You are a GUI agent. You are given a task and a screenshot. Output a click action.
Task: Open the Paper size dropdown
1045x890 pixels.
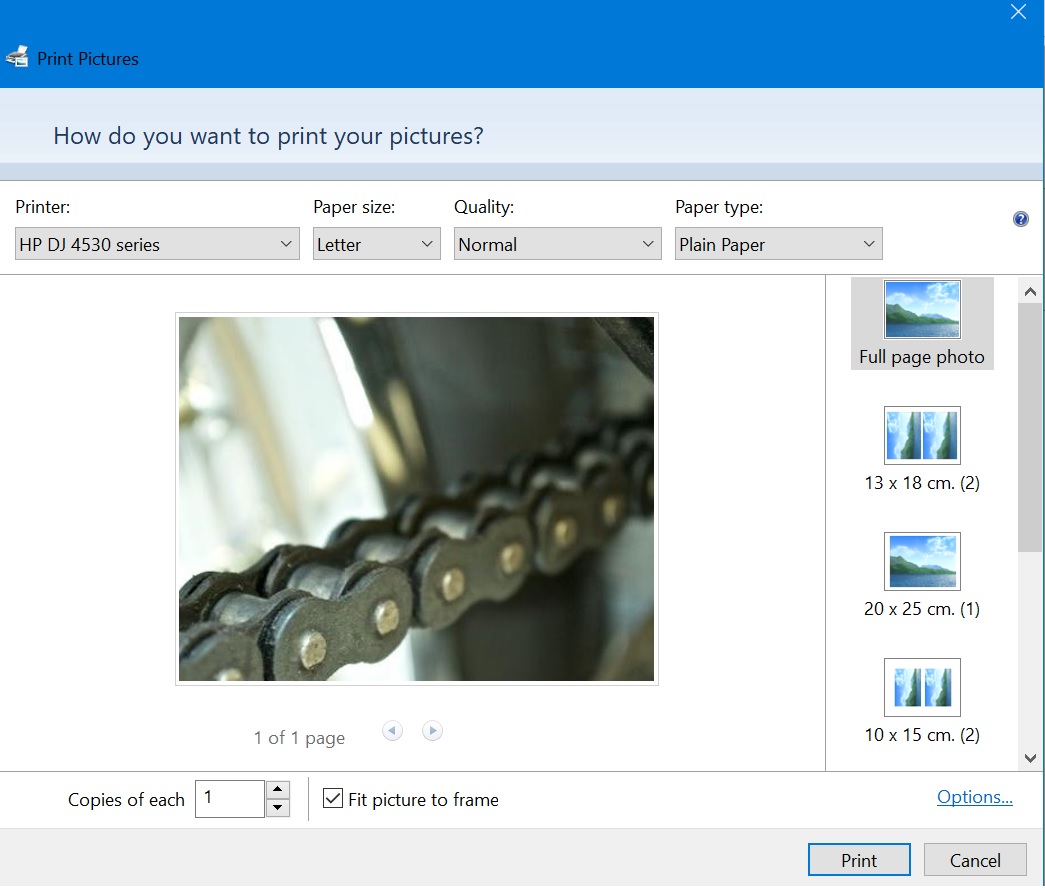pyautogui.click(x=377, y=245)
